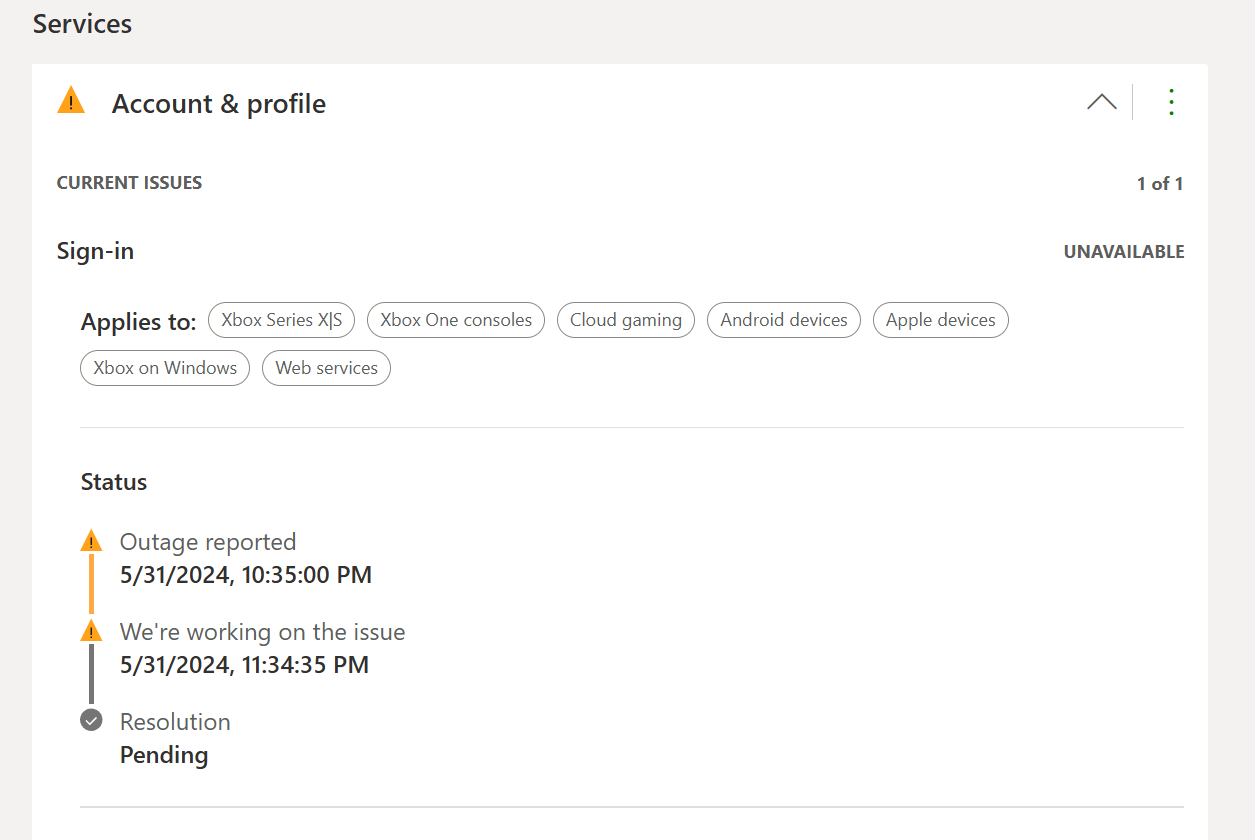The height and width of the screenshot is (840, 1255).
Task: Click the Resolution checkmark icon
Action: pyautogui.click(x=91, y=720)
